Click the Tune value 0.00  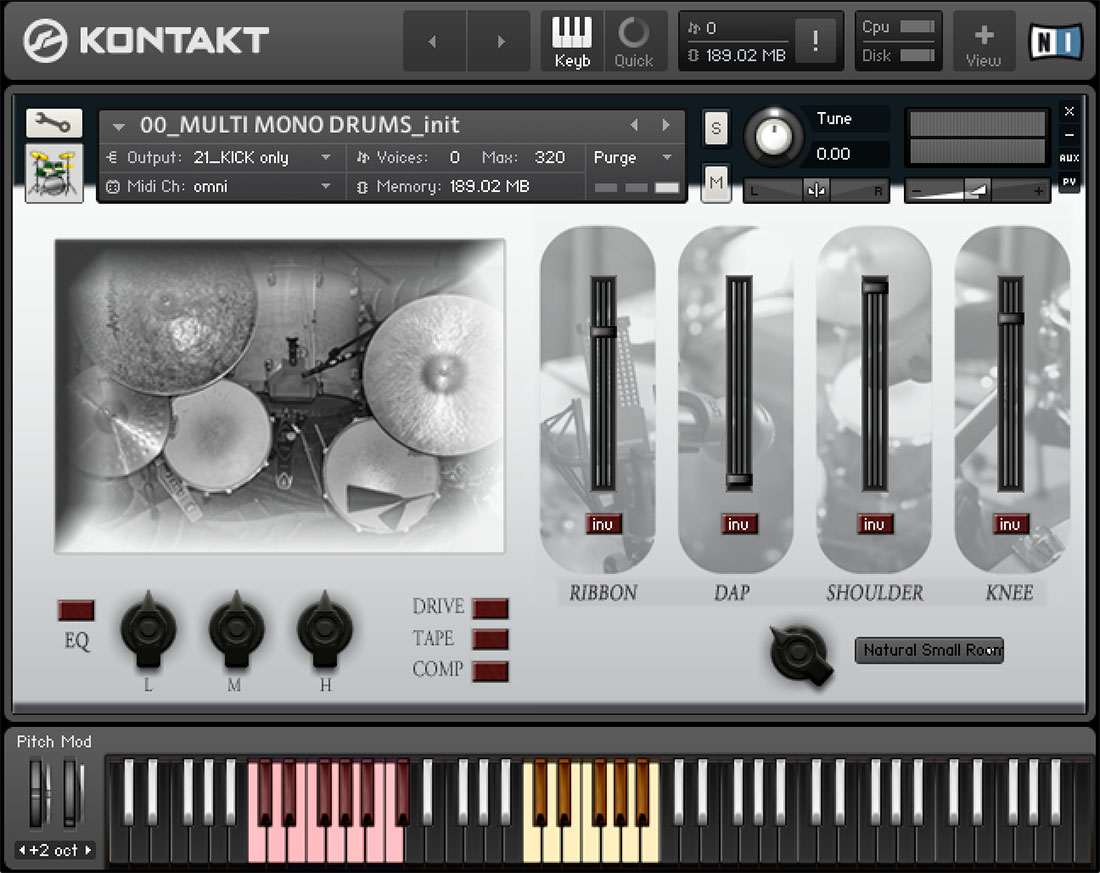click(833, 154)
